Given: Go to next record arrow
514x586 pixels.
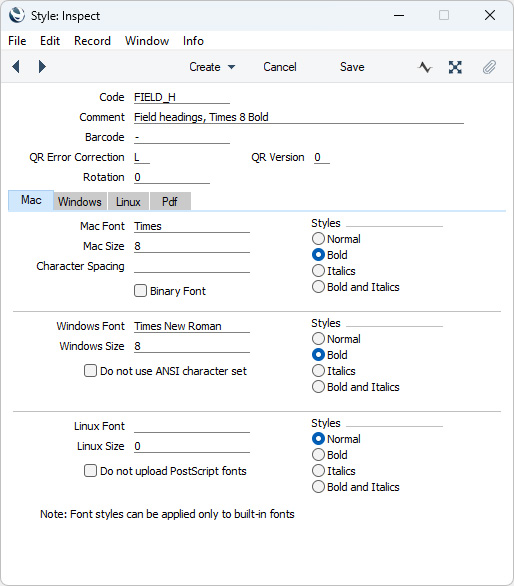Looking at the screenshot, I should [x=42, y=67].
